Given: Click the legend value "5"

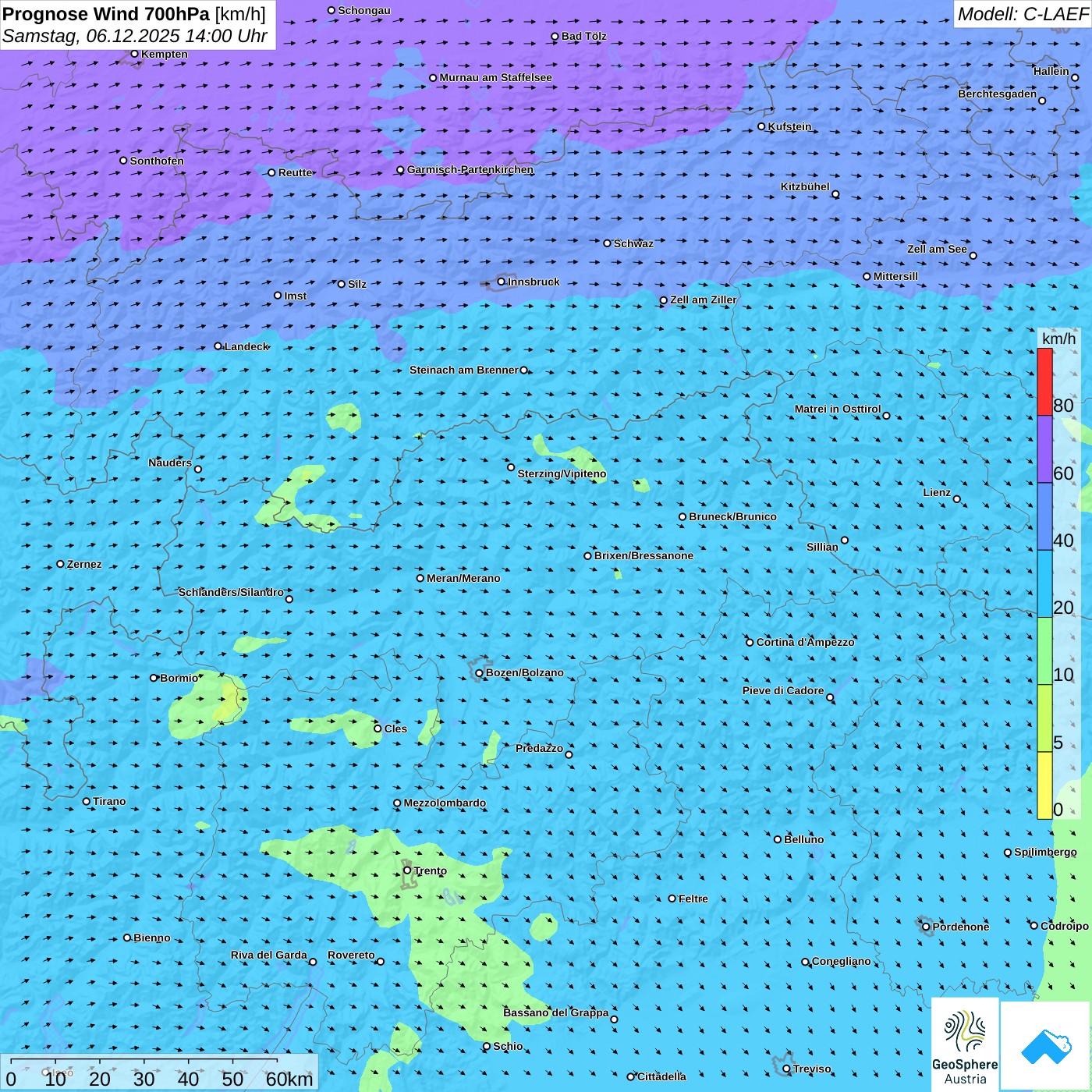Looking at the screenshot, I should pos(1058,743).
